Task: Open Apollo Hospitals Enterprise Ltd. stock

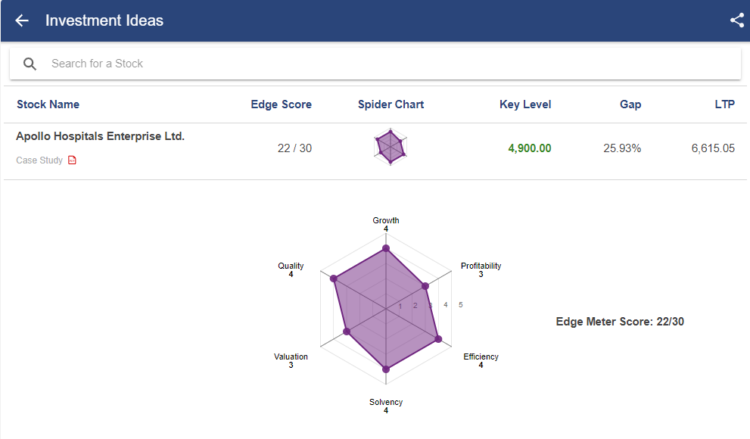Action: tap(100, 136)
